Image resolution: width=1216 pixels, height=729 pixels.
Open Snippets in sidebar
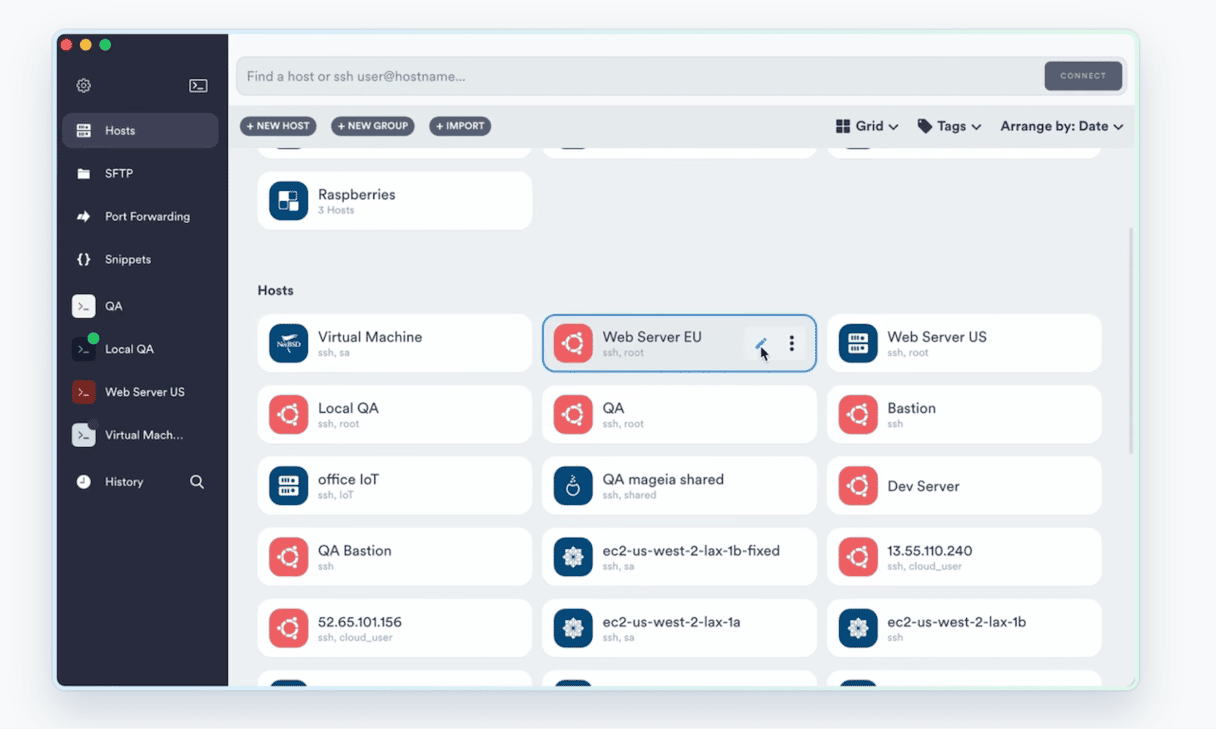[x=140, y=260]
